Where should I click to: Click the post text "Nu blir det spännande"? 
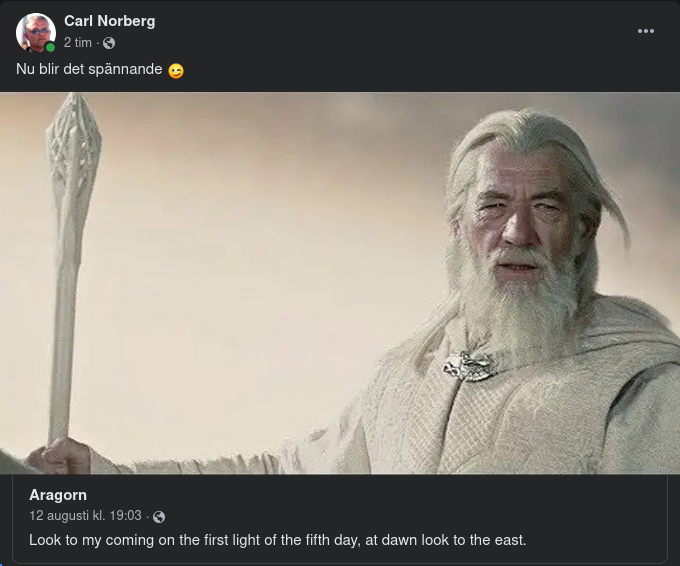click(89, 70)
